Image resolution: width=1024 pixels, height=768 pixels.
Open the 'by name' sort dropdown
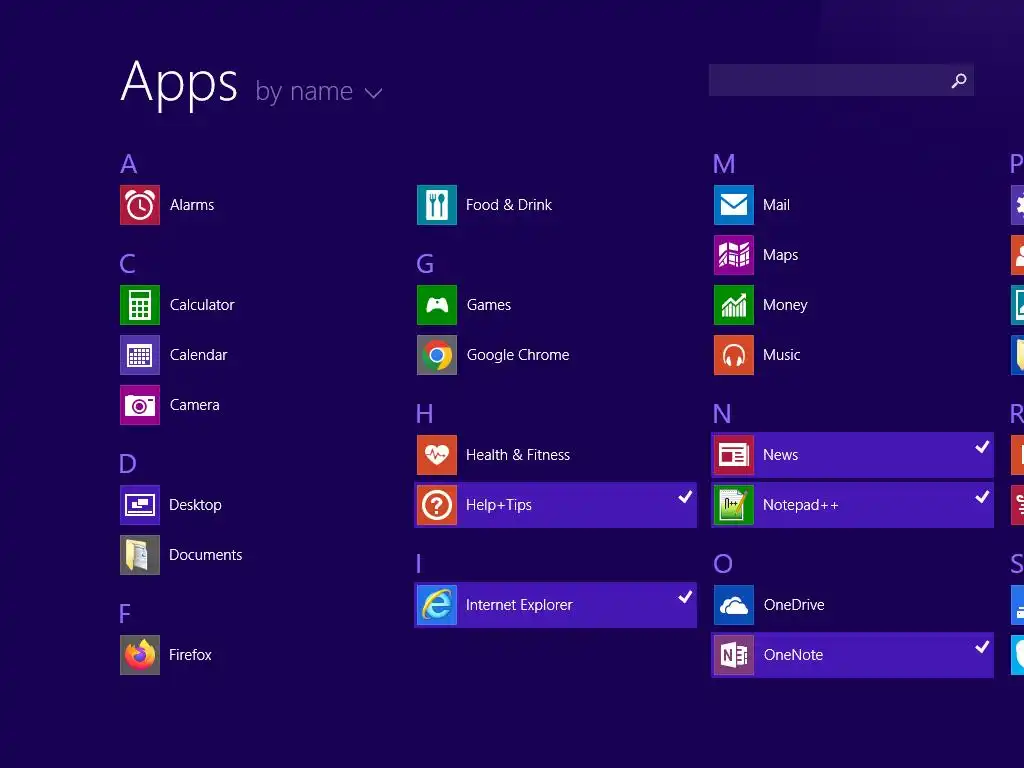(319, 91)
